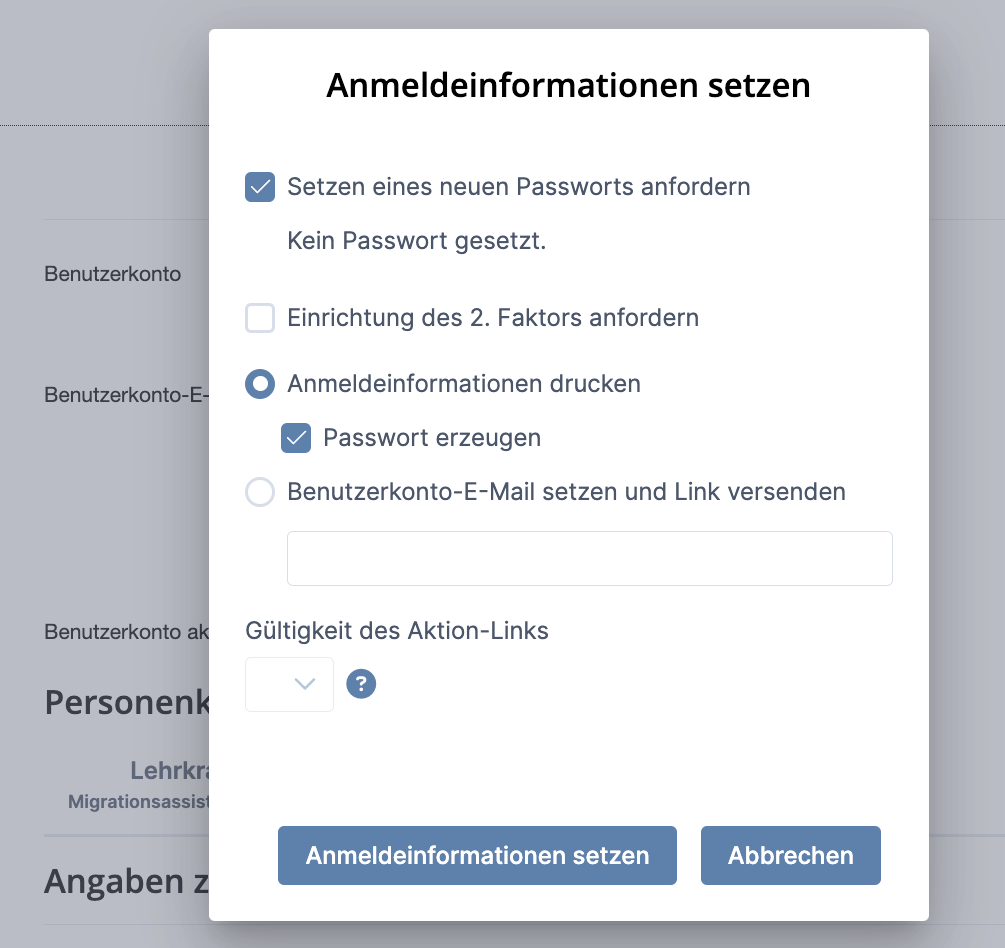The image size is (1005, 948).
Task: Uncheck 'Setzen eines neuen Passworts anfordern'
Action: tap(260, 187)
